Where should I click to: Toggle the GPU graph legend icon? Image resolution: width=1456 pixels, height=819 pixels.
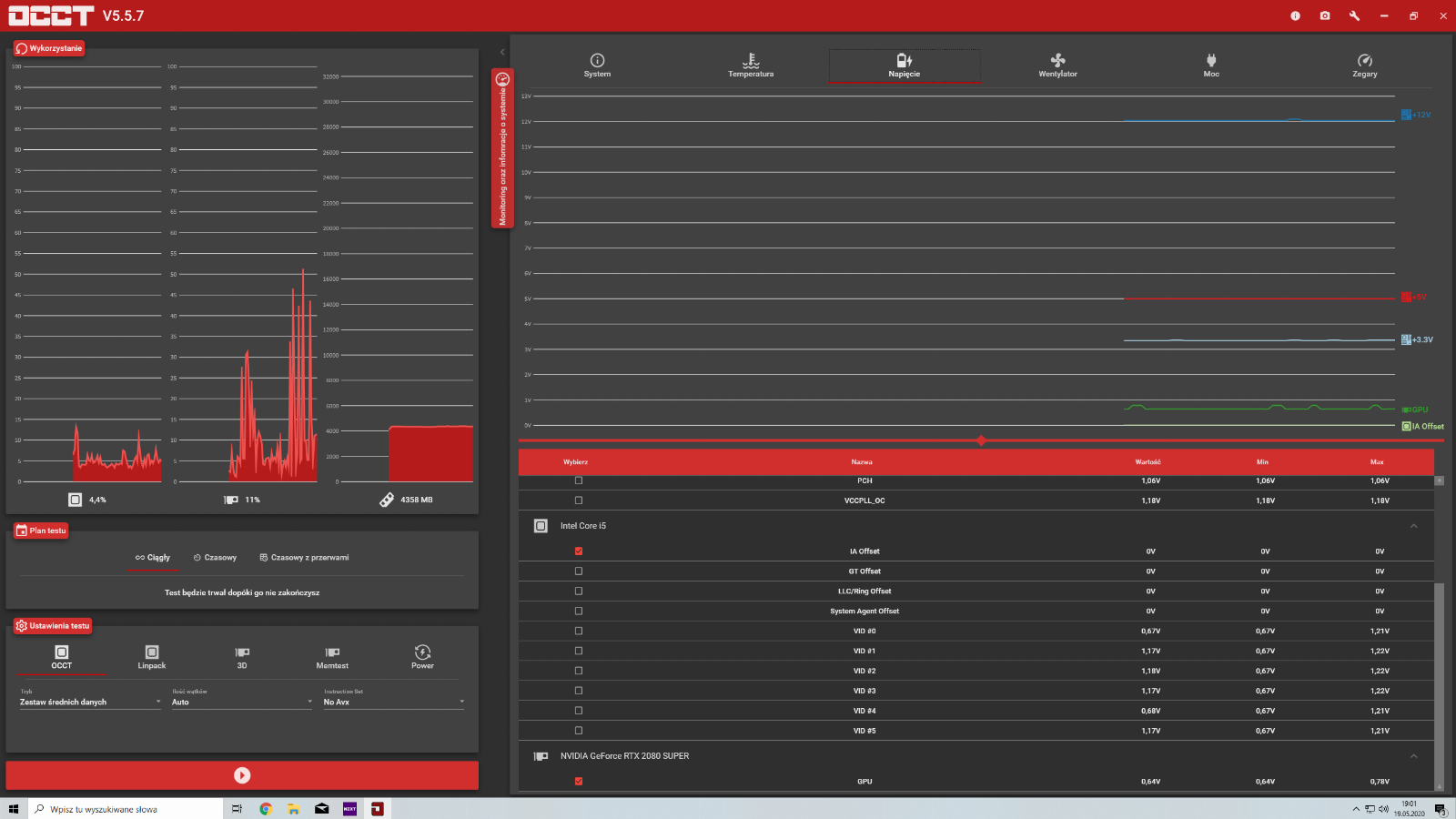pyautogui.click(x=1406, y=409)
